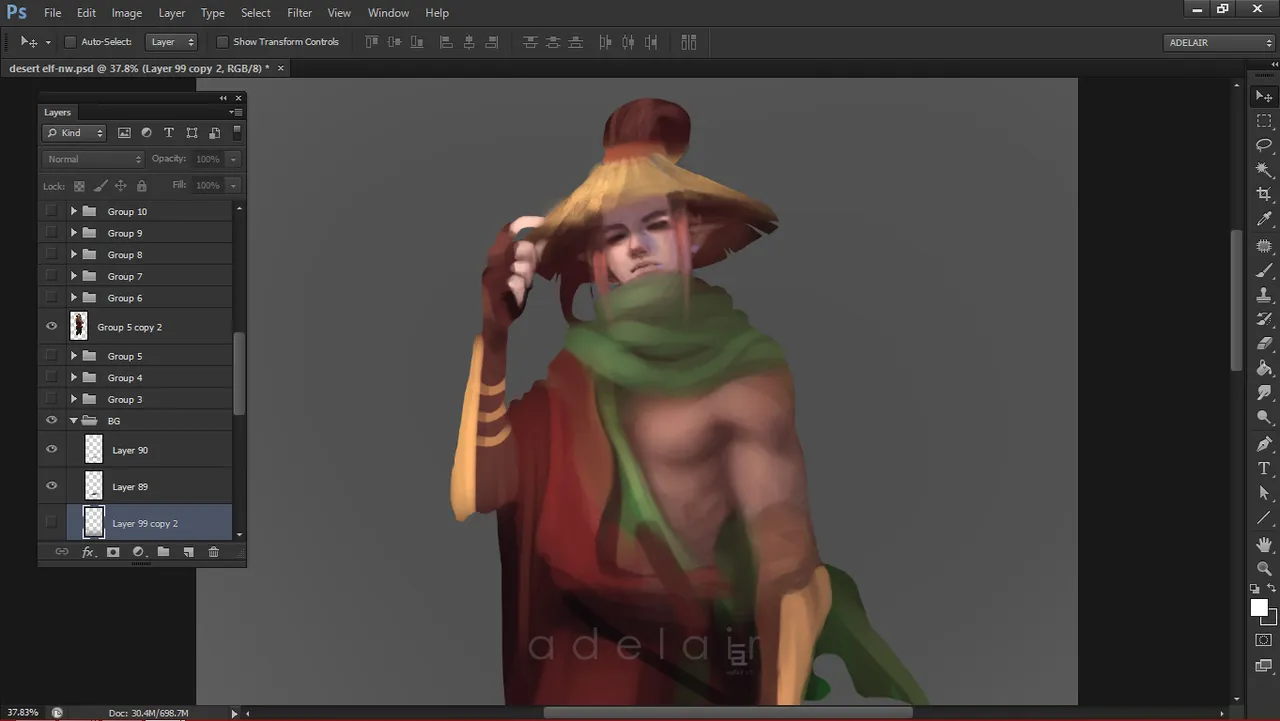Screen dimensions: 1280x721
Task: Open the Image menu
Action: 126,13
